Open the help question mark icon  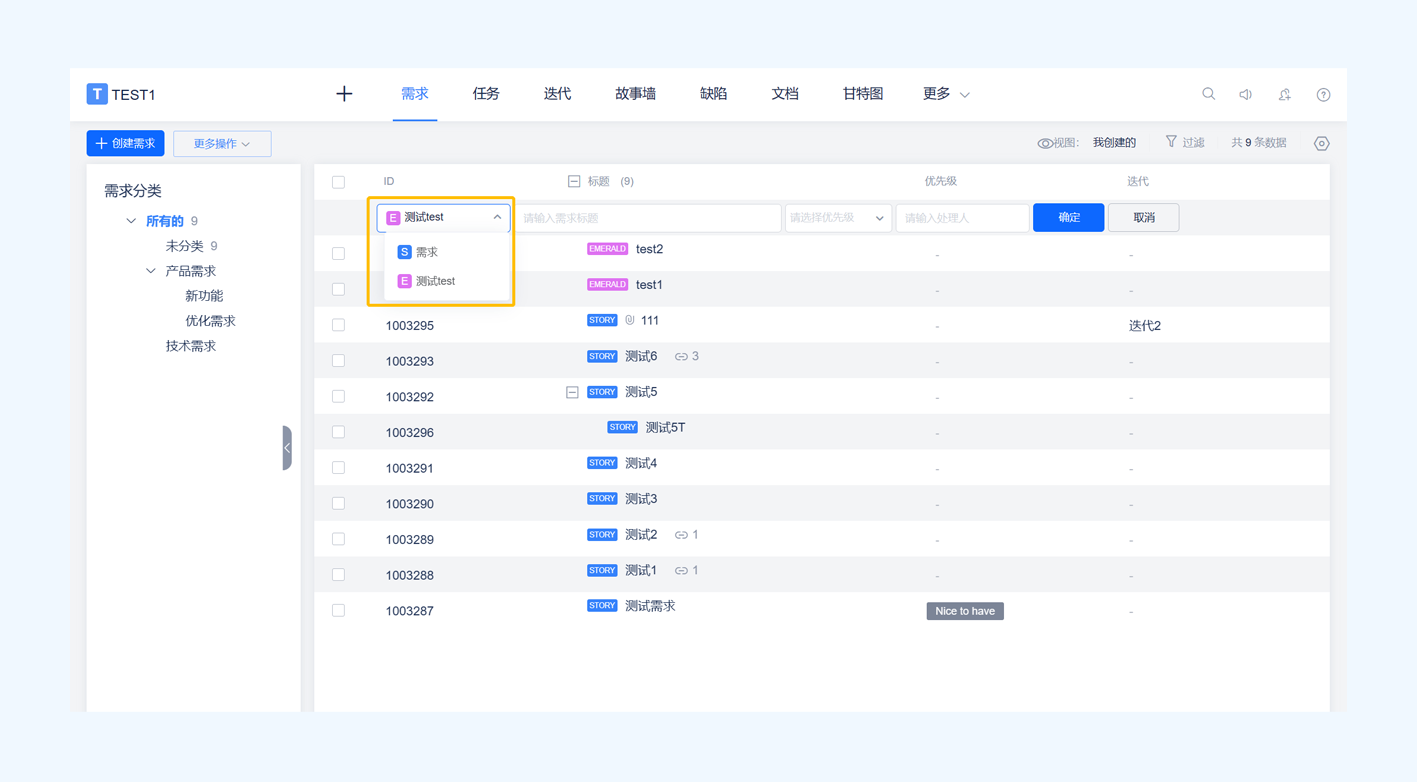click(1323, 95)
